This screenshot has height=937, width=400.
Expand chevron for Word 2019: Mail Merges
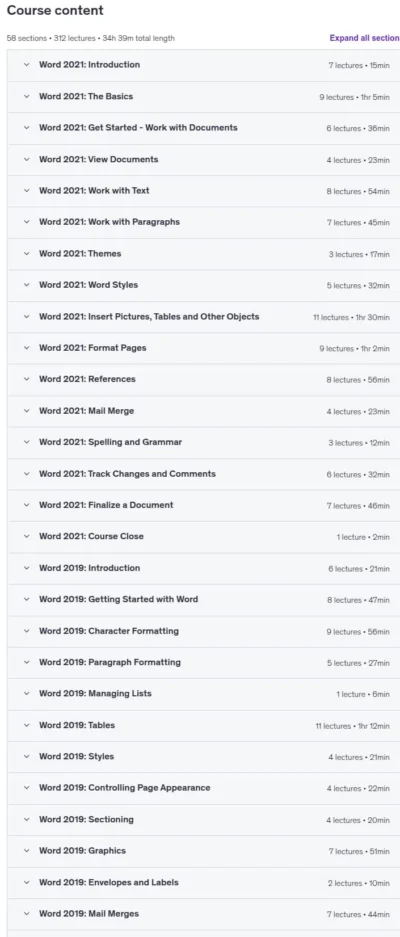(26, 913)
